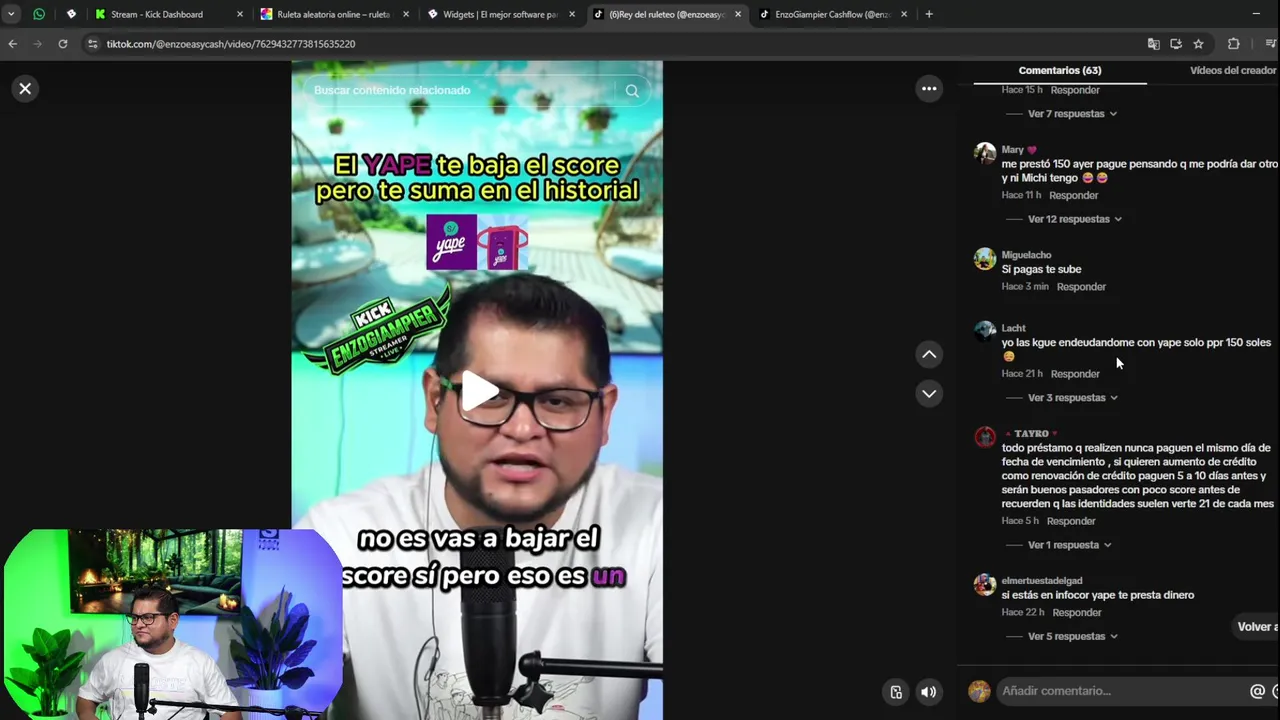The image size is (1280, 720).
Task: Reply to Lacht's comment
Action: [x=1075, y=374]
